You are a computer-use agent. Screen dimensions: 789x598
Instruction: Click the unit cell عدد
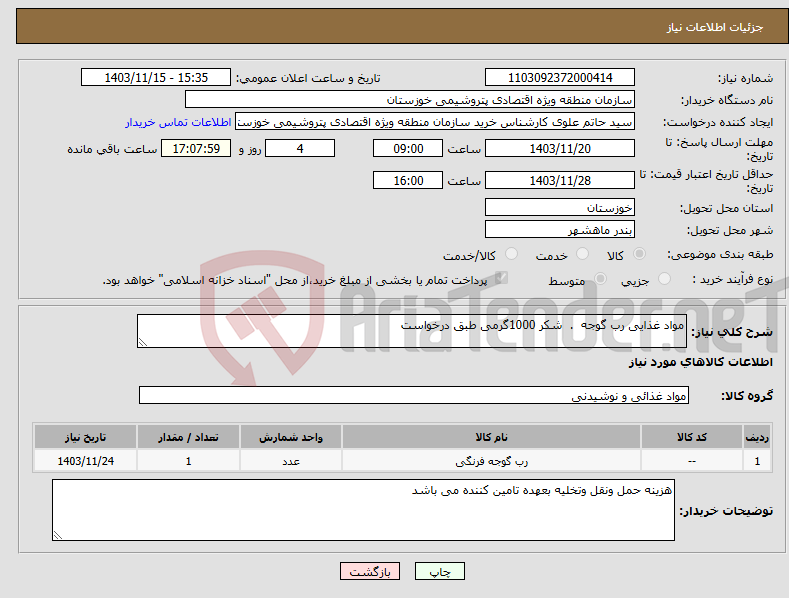tap(291, 461)
